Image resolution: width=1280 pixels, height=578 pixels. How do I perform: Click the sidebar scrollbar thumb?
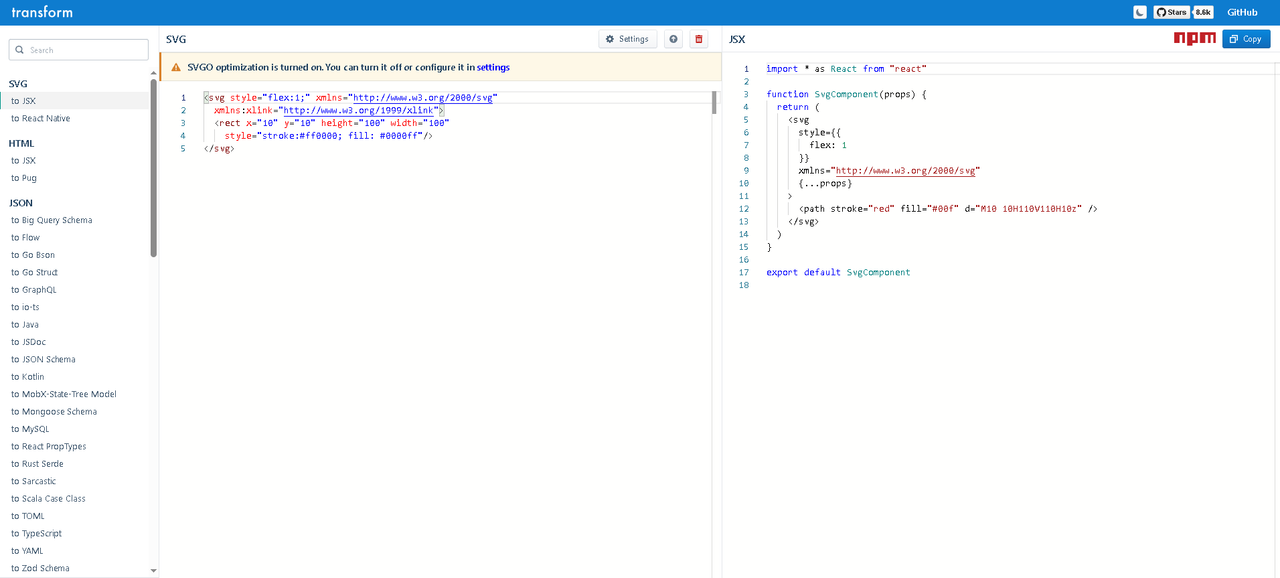(154, 168)
